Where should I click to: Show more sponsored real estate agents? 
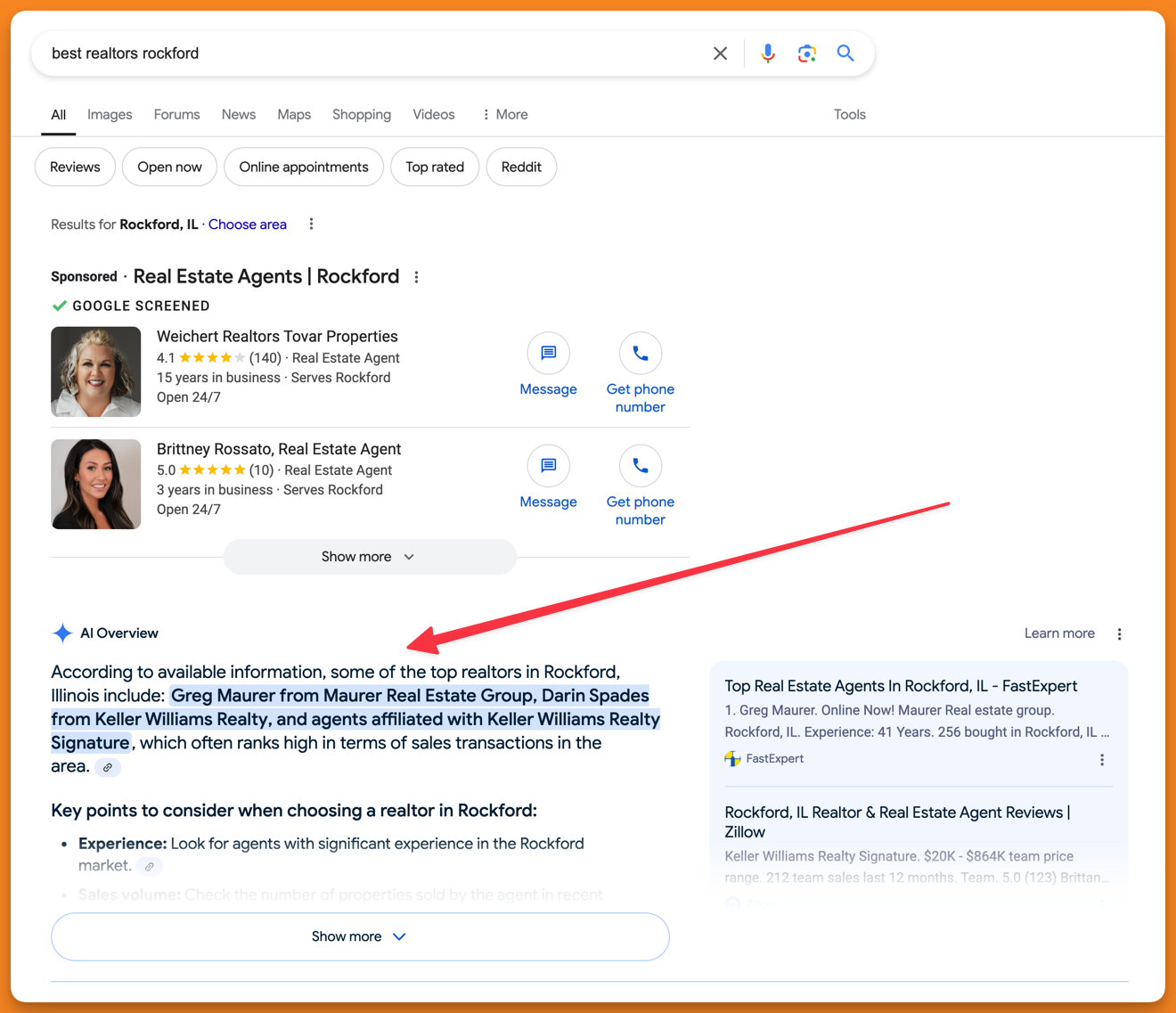[369, 556]
